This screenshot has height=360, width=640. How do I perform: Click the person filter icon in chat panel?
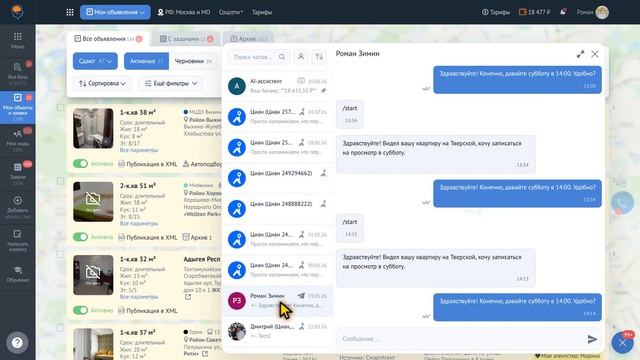coord(301,57)
